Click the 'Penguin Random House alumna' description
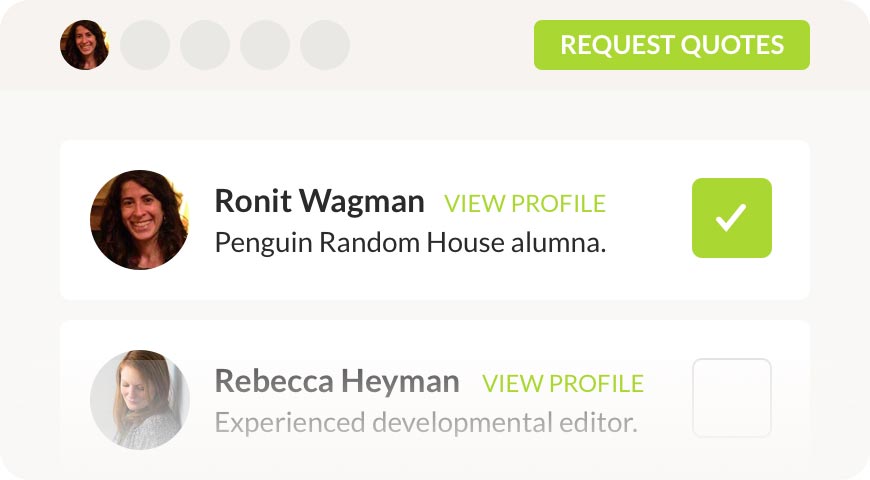The image size is (870, 480). tap(411, 242)
